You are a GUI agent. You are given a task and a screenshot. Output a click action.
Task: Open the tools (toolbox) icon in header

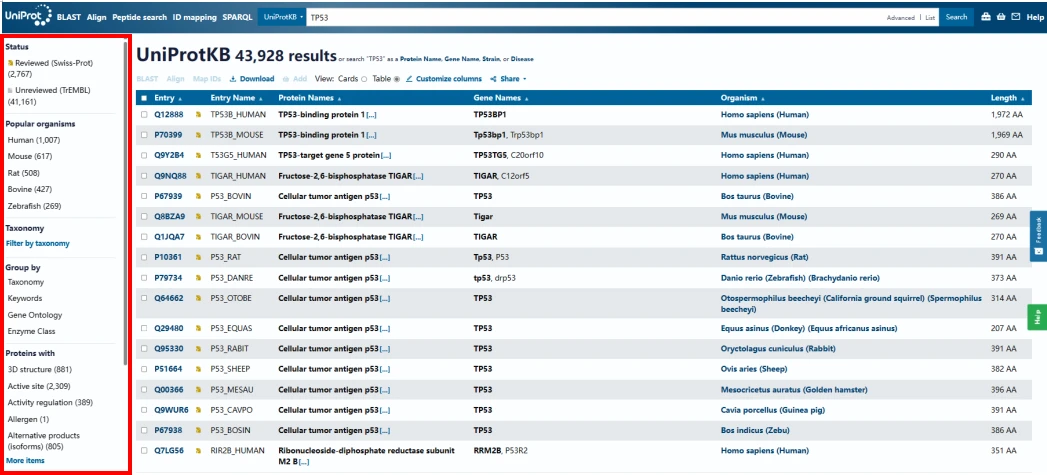[x=986, y=17]
